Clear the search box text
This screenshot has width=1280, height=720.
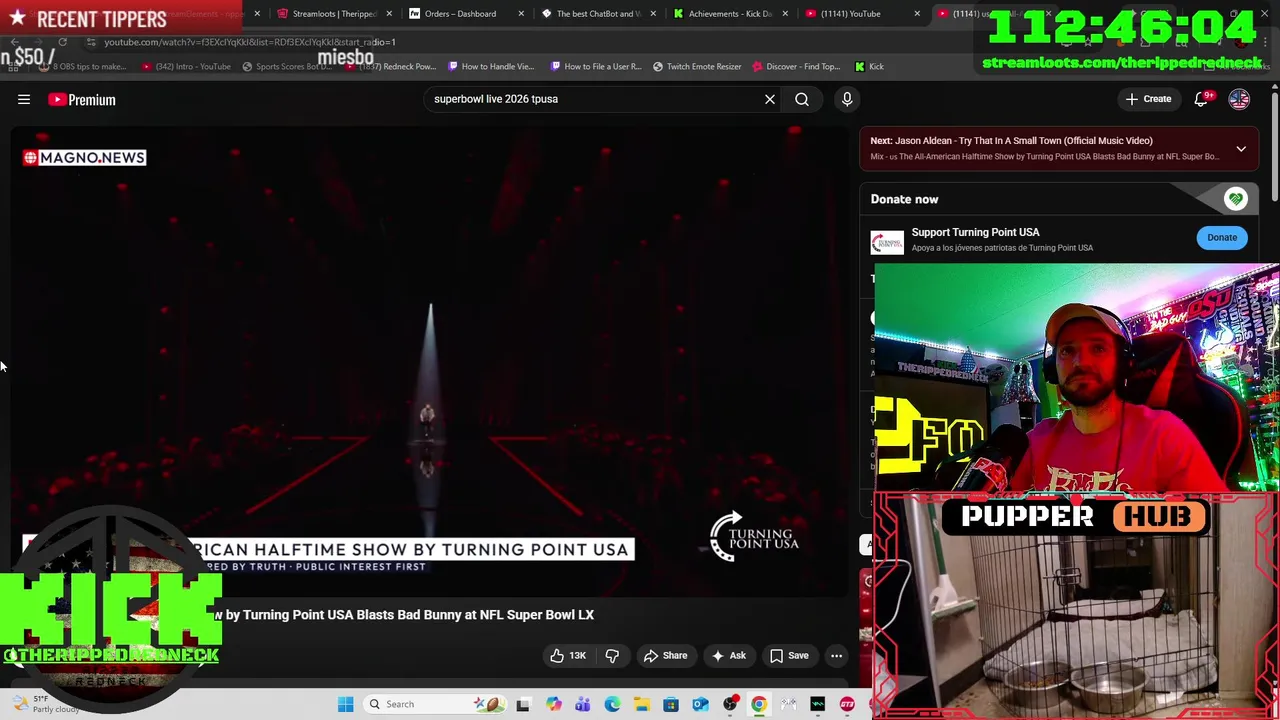(x=770, y=99)
